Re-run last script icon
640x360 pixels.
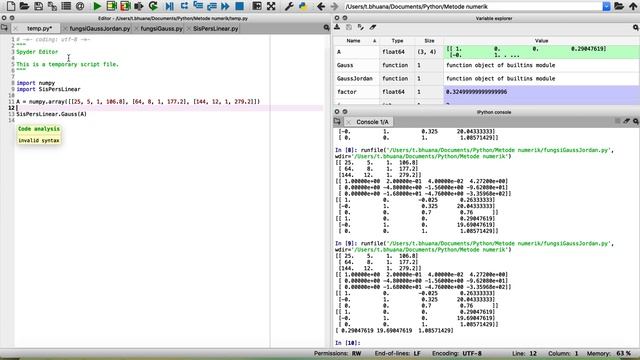[153, 6]
